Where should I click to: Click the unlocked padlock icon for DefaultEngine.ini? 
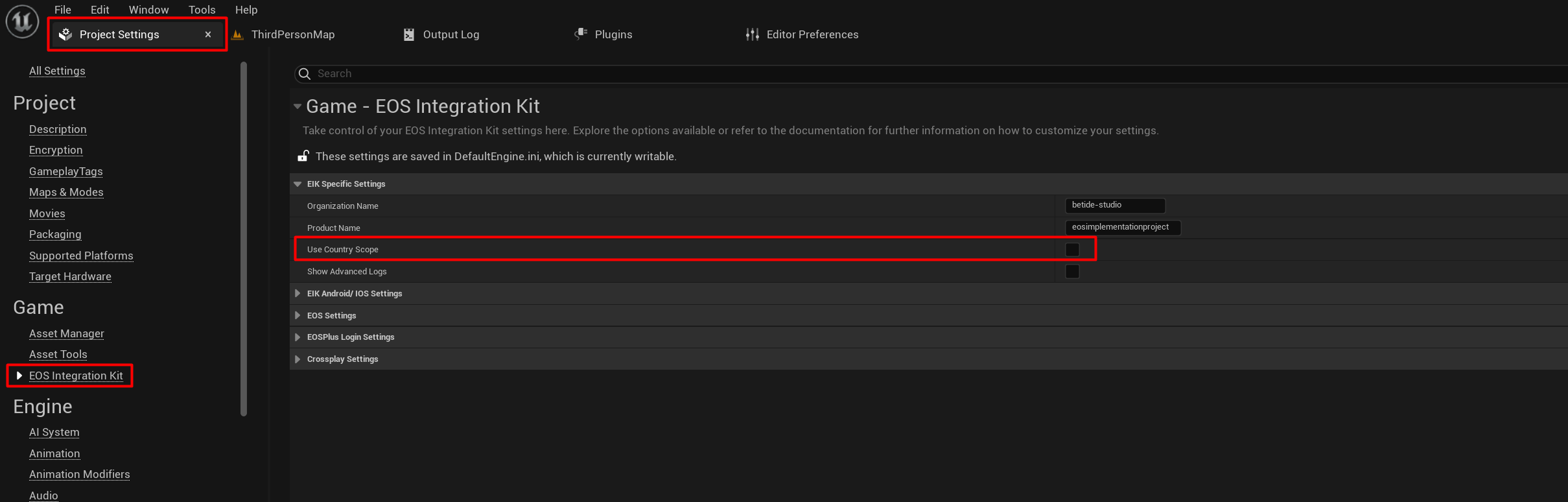303,156
